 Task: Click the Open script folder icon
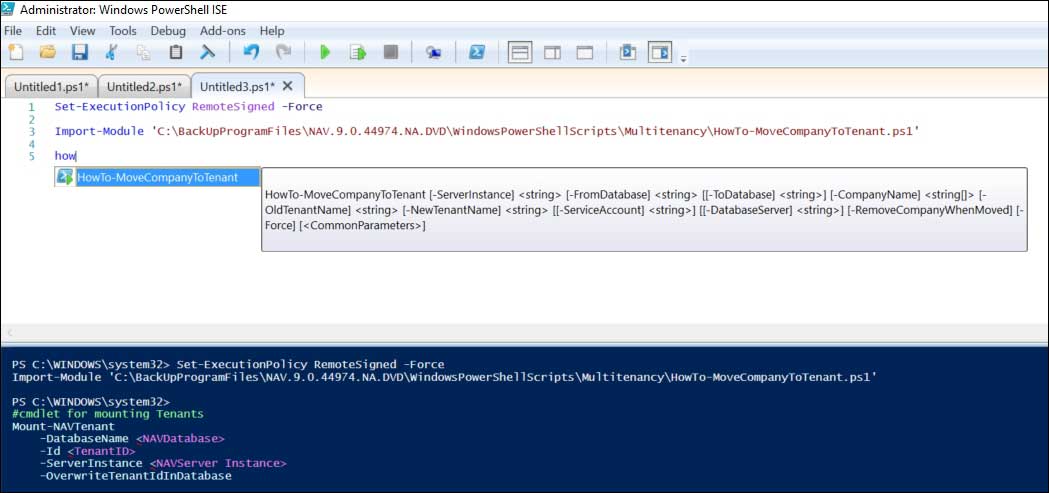point(47,52)
